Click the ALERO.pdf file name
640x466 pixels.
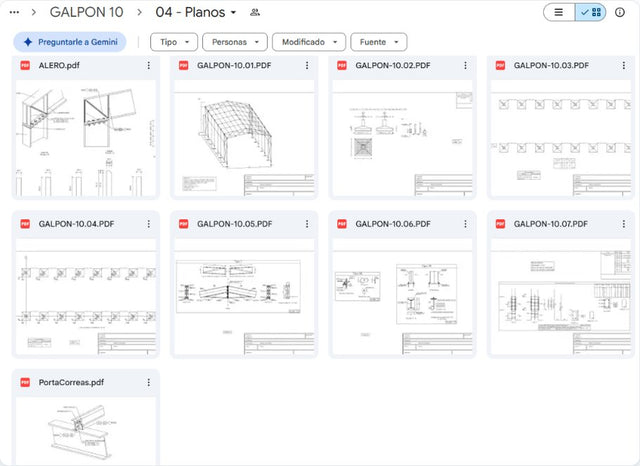tap(59, 65)
